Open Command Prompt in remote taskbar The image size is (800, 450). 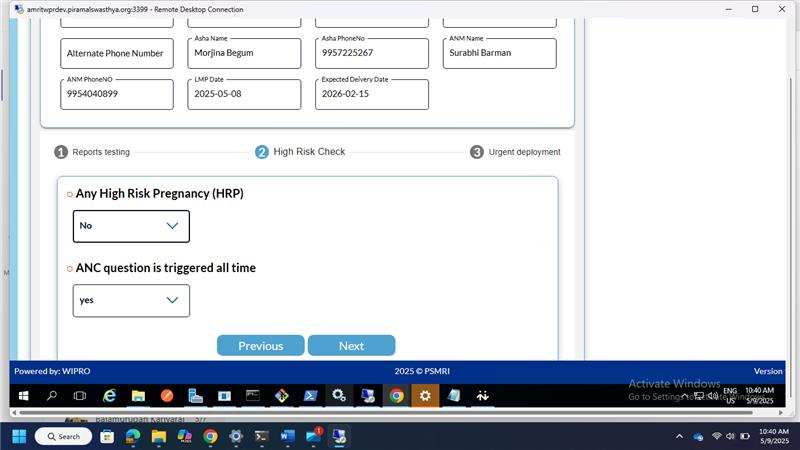click(253, 396)
